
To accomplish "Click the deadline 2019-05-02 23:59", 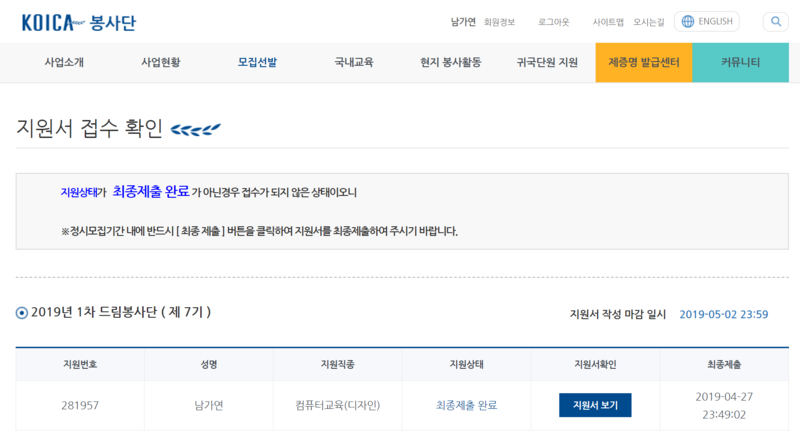I will 723,314.
